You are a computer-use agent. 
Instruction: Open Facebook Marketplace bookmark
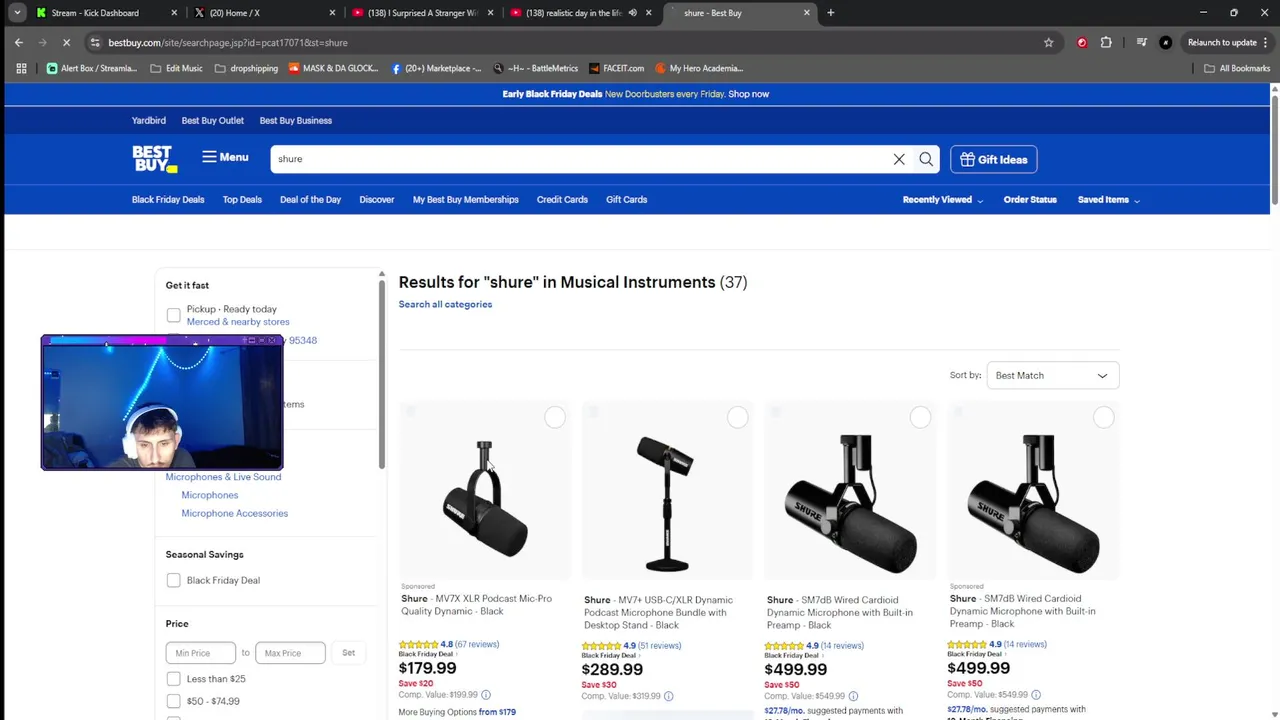pyautogui.click(x=436, y=68)
